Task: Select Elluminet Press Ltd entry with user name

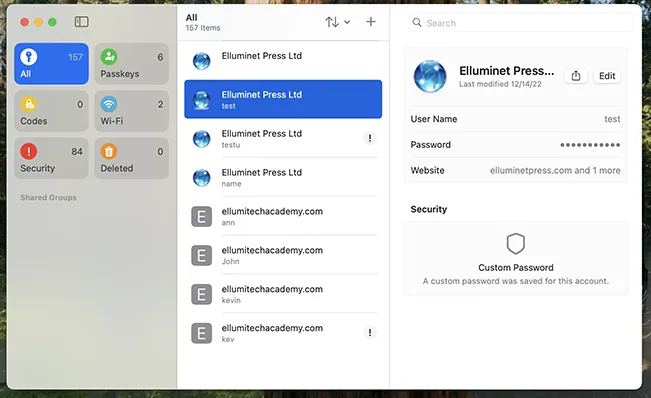Action: [283, 177]
